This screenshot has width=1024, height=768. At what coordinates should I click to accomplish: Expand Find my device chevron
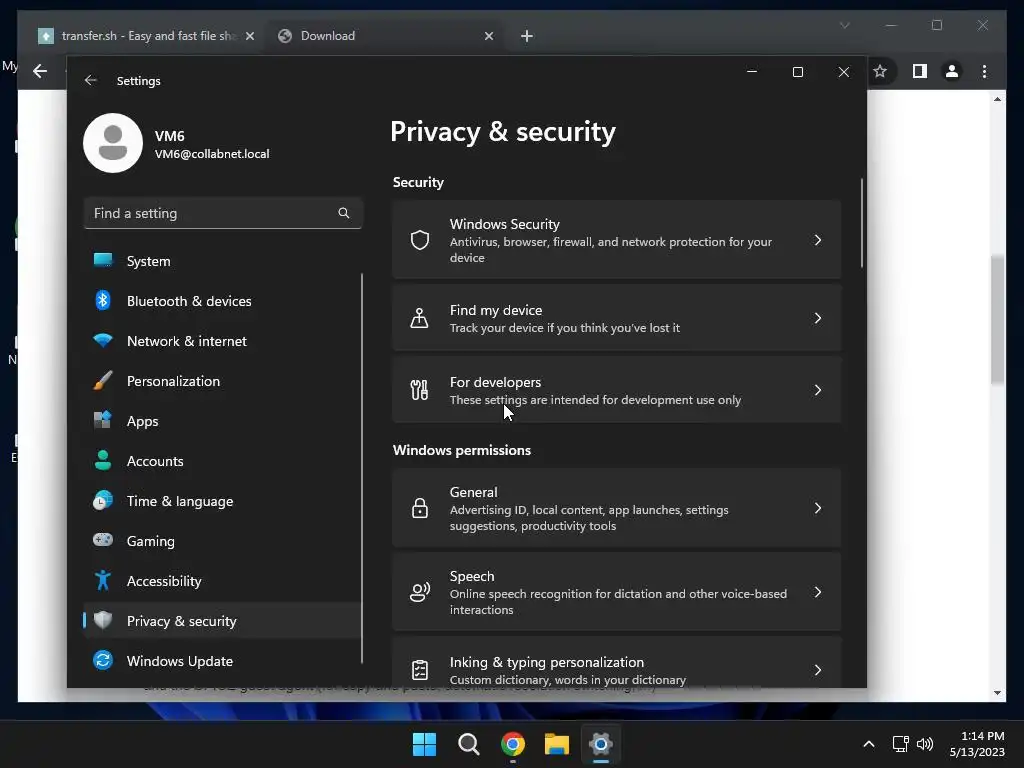(x=818, y=318)
